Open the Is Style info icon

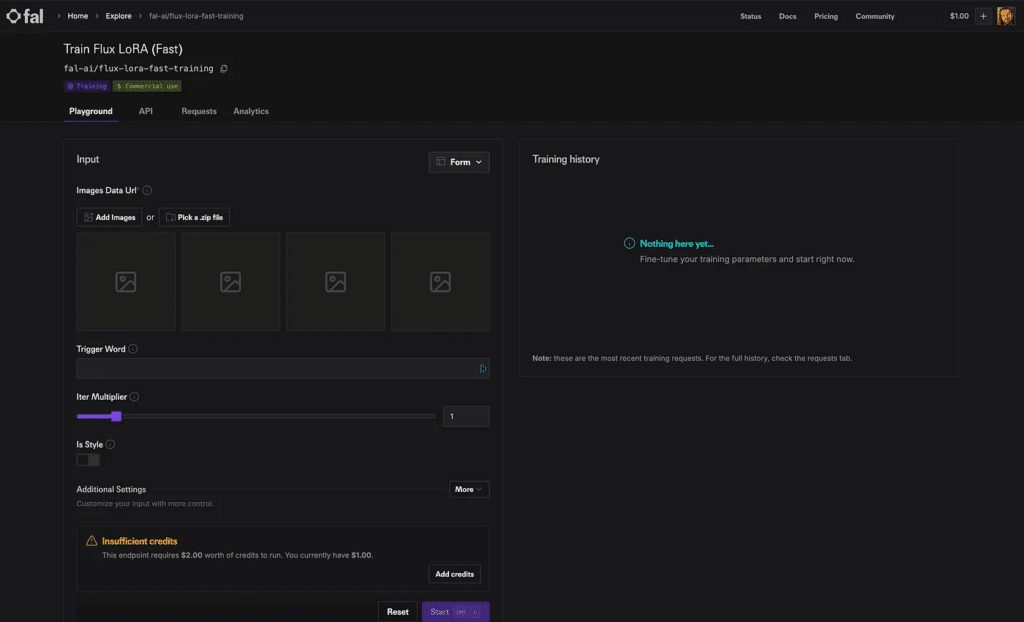tap(110, 444)
